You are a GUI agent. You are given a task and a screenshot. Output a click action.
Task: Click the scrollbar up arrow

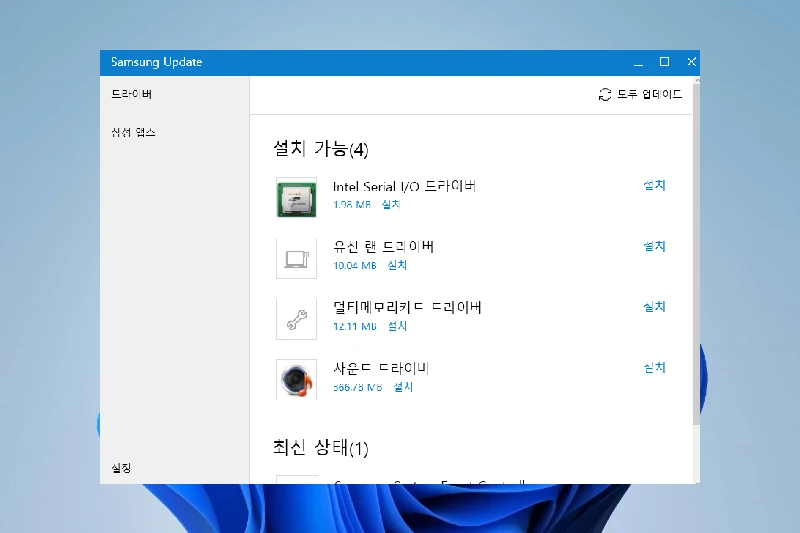(x=696, y=80)
